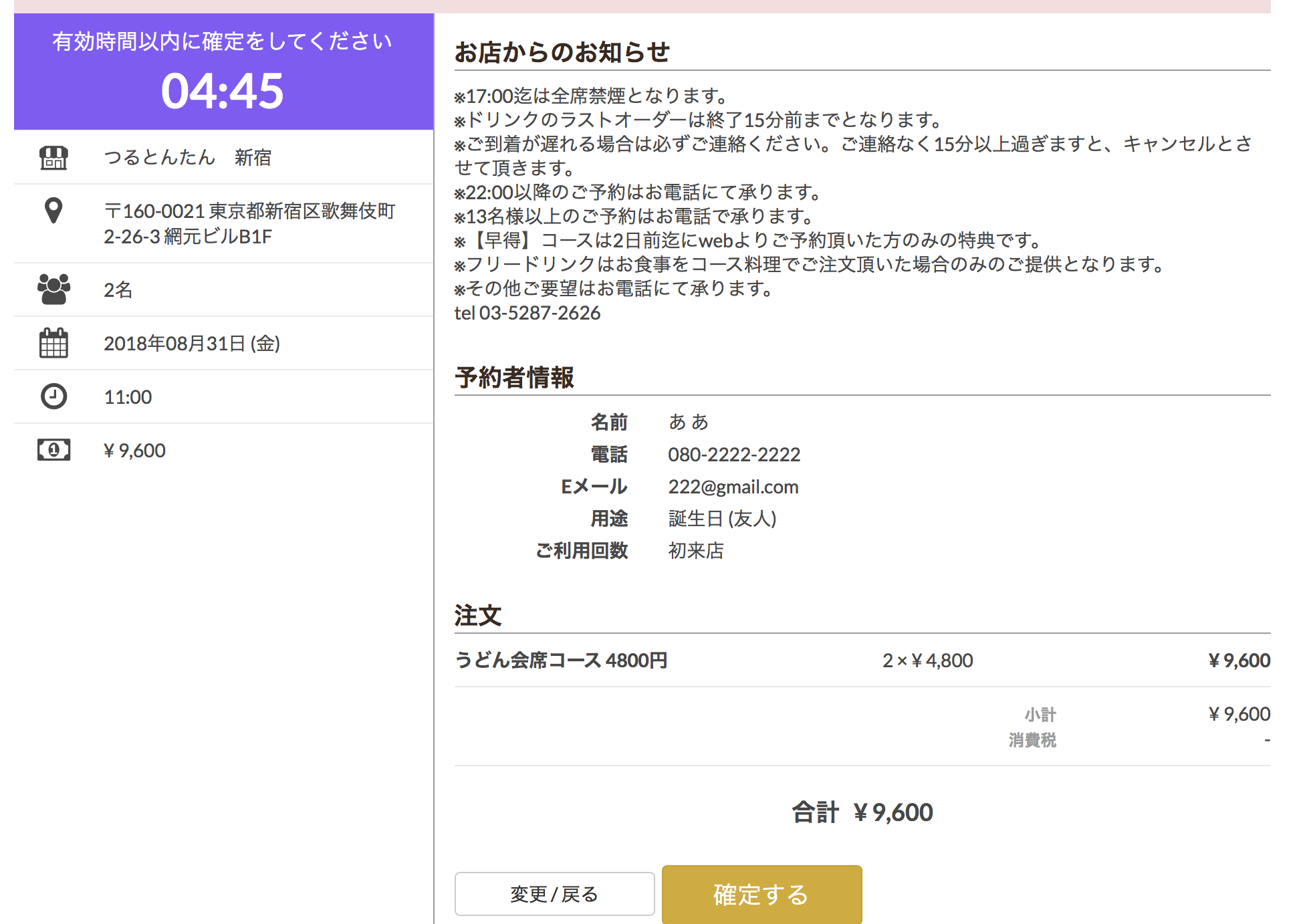Click the 04:45 countdown timer
1305x924 pixels.
223,91
